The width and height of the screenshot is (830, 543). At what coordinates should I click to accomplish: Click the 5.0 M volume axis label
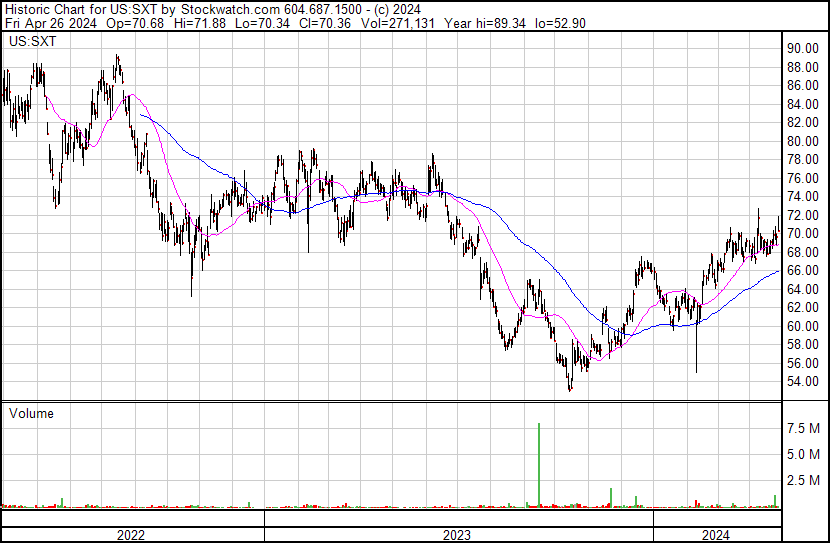803,454
